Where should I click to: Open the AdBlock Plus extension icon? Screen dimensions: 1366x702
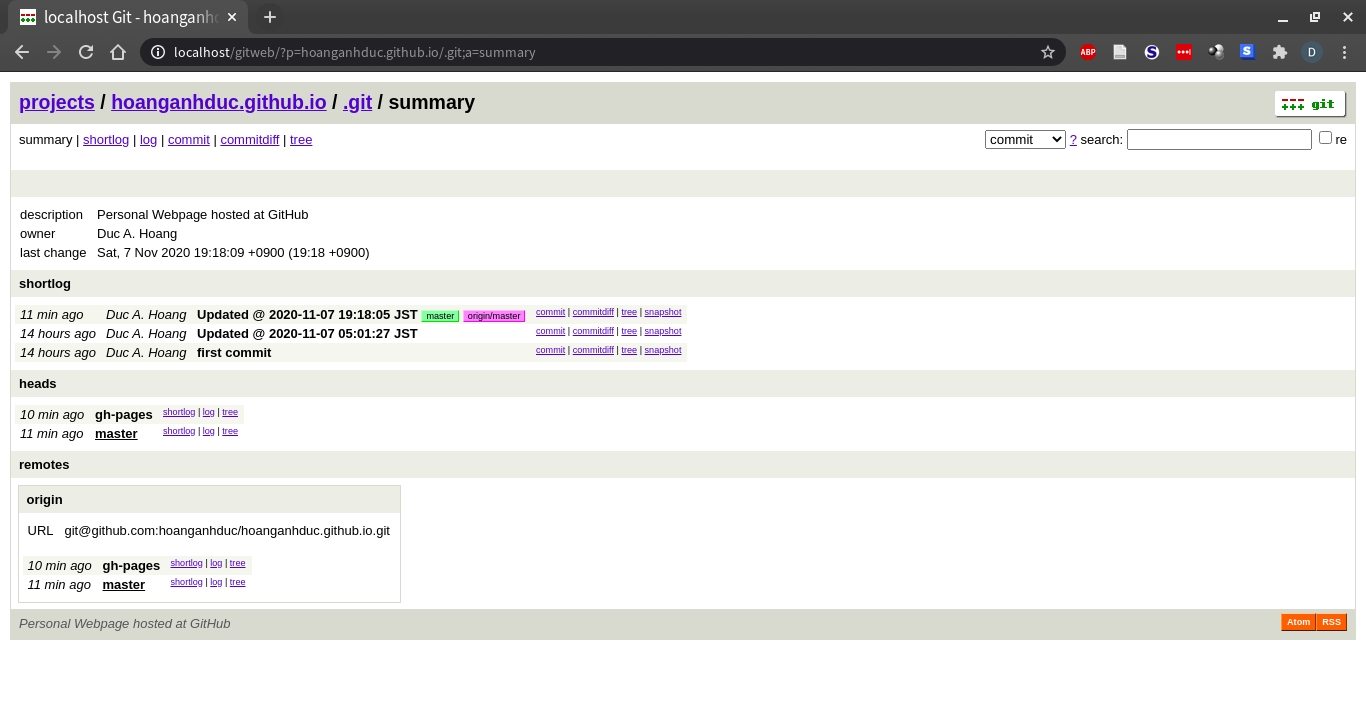point(1088,52)
